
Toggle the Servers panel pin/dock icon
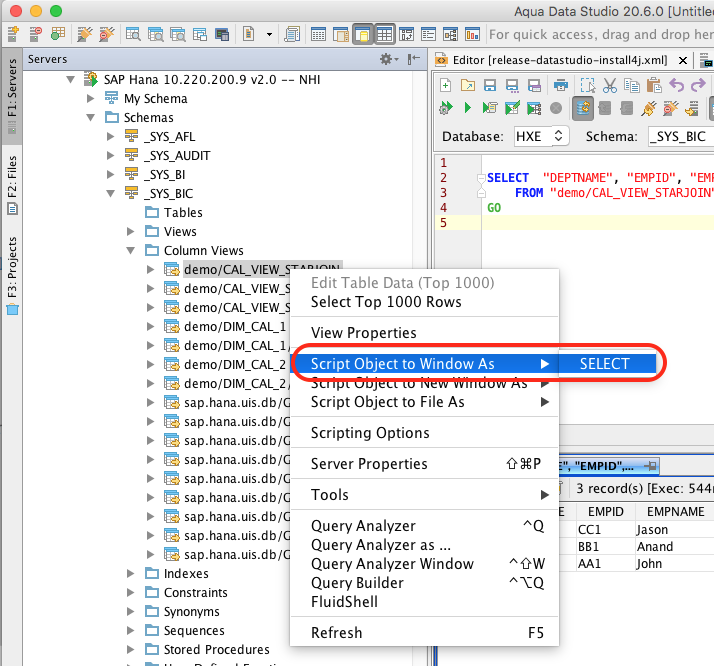[413, 59]
